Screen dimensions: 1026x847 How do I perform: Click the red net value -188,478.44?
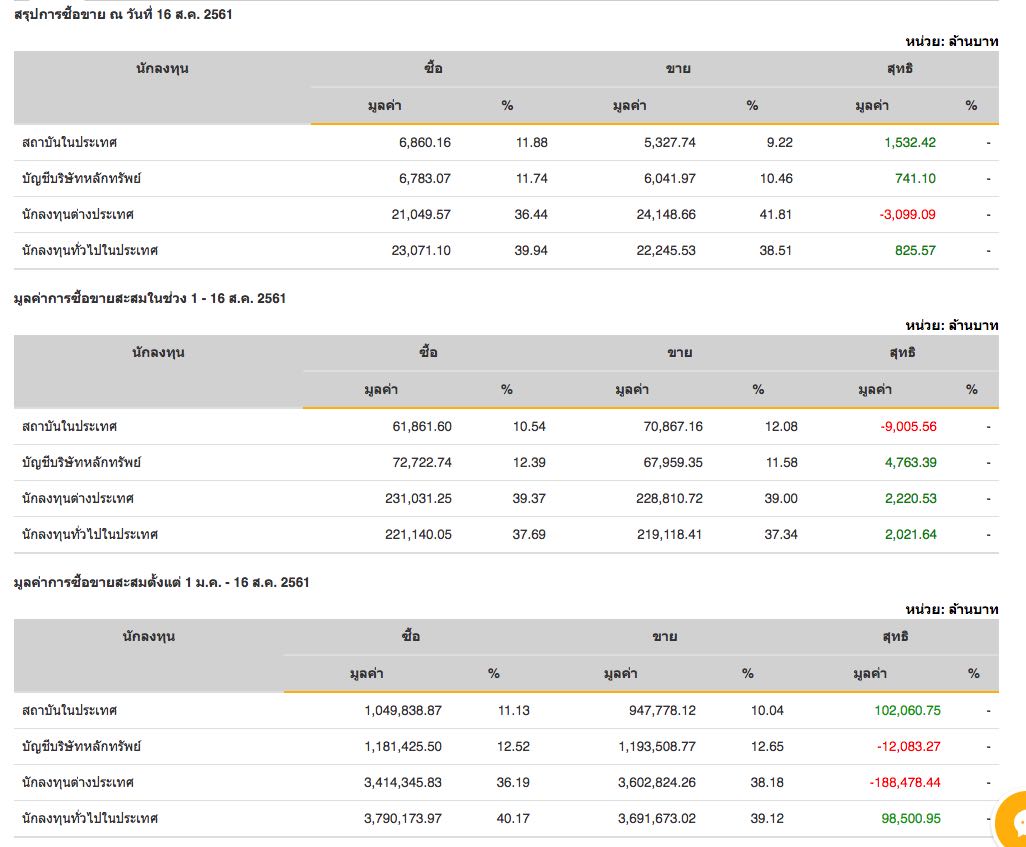(x=902, y=782)
